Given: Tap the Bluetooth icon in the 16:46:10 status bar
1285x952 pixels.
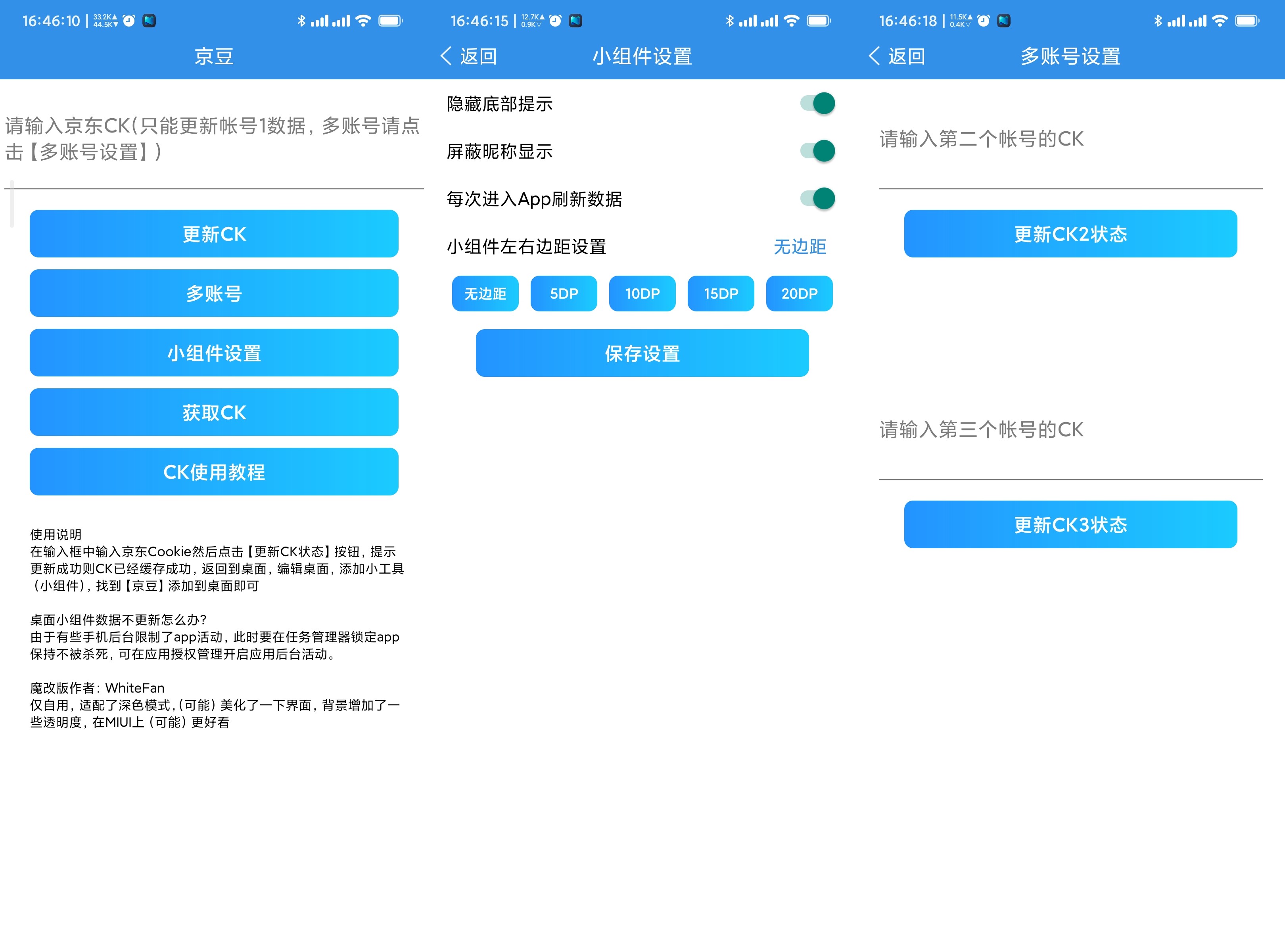Looking at the screenshot, I should pos(301,21).
